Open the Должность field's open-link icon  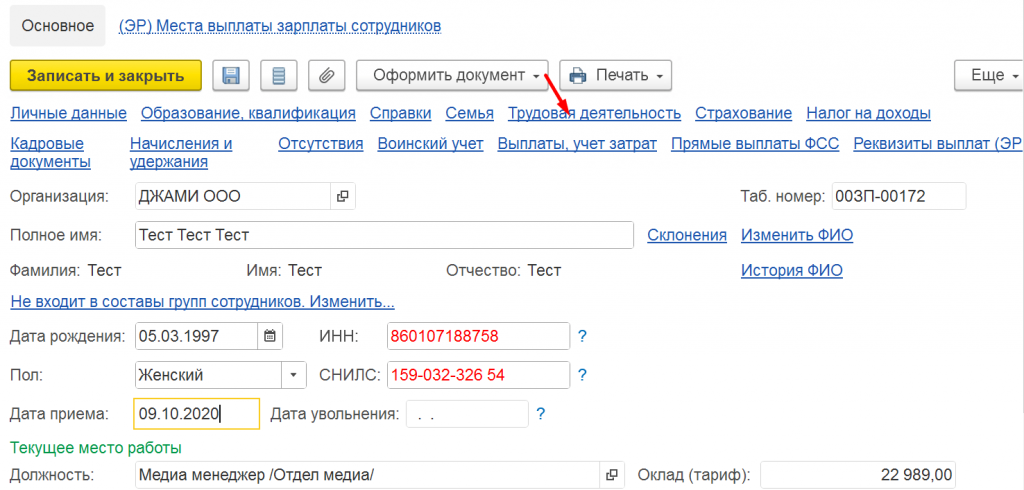pos(612,474)
